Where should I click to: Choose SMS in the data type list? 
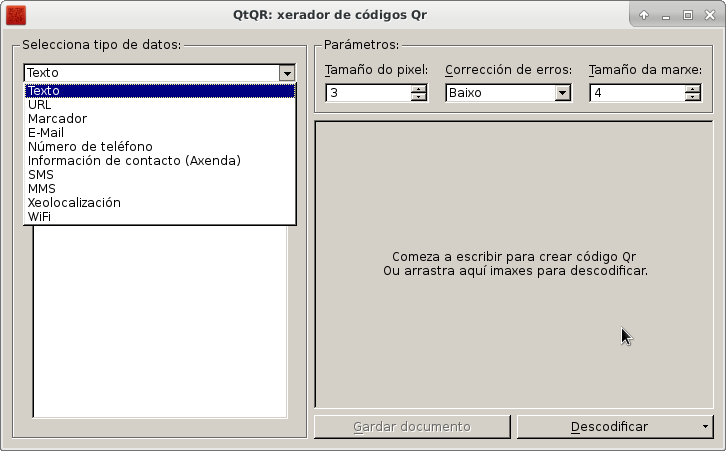tap(41, 175)
